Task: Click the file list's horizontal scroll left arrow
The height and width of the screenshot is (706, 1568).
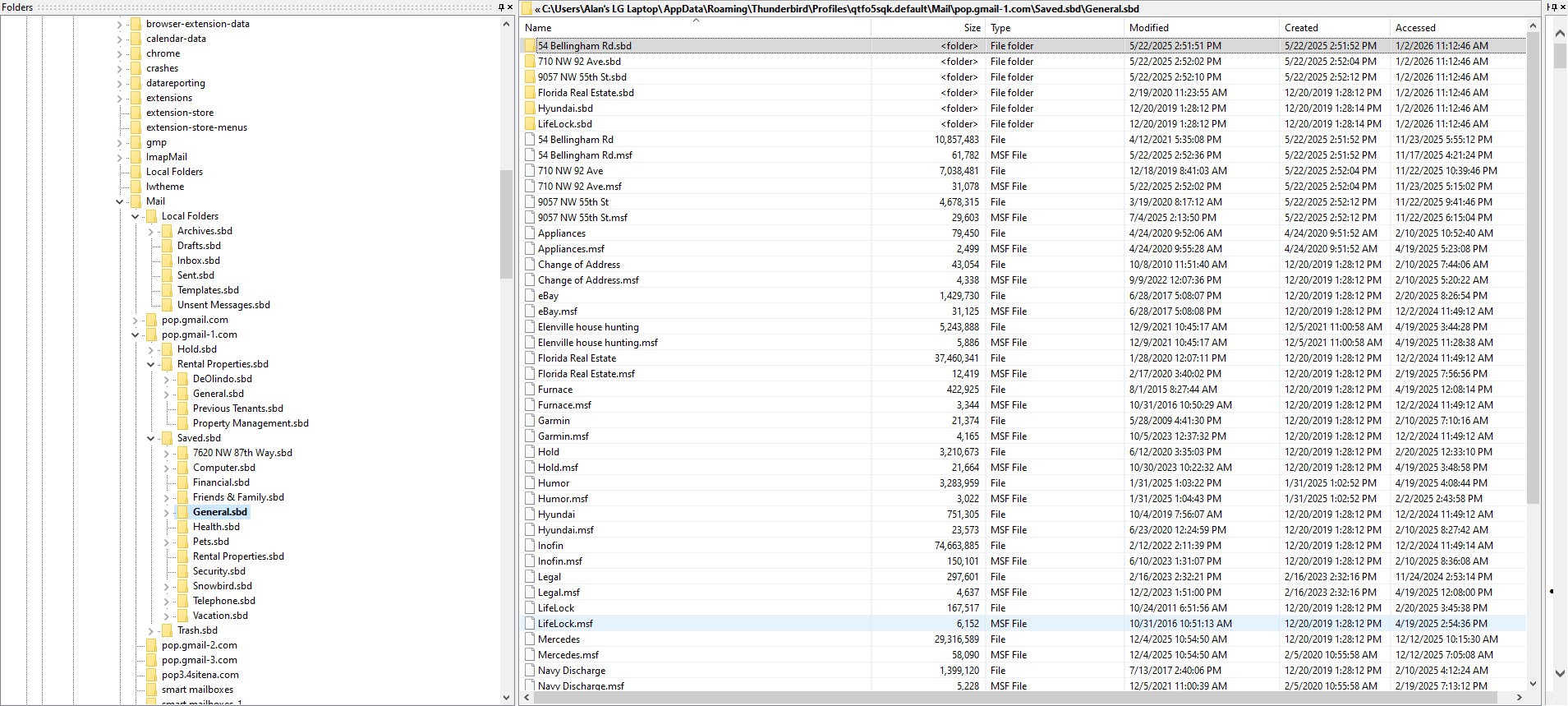Action: [527, 698]
